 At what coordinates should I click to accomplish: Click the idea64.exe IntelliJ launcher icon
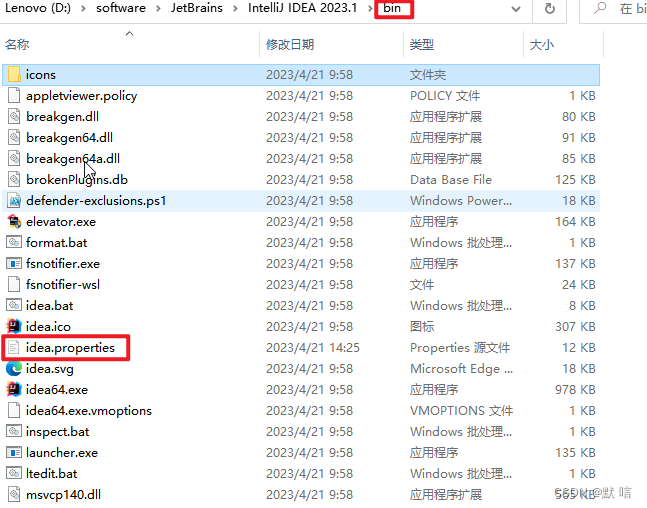click(x=14, y=390)
